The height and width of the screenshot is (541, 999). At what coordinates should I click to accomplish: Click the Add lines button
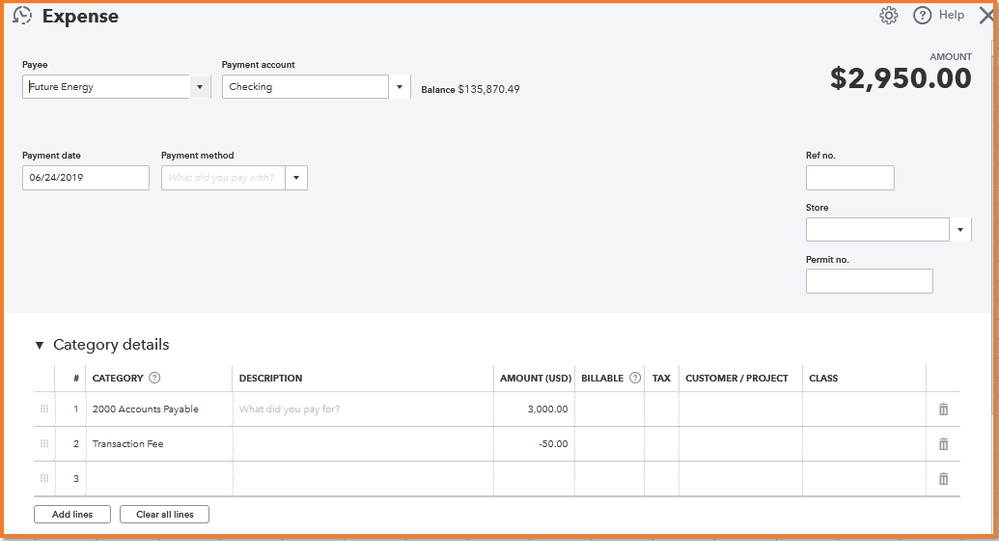[72, 514]
